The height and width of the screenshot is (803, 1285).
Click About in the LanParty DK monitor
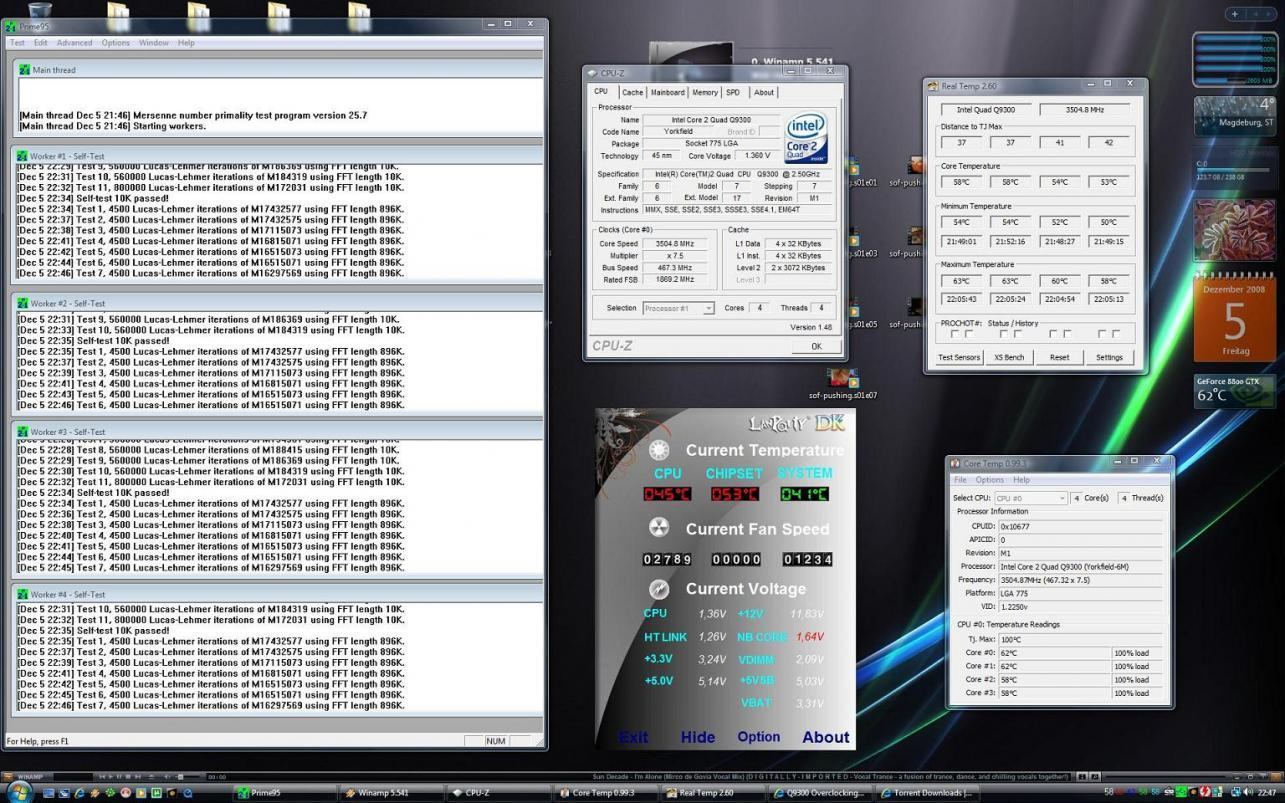pos(826,737)
